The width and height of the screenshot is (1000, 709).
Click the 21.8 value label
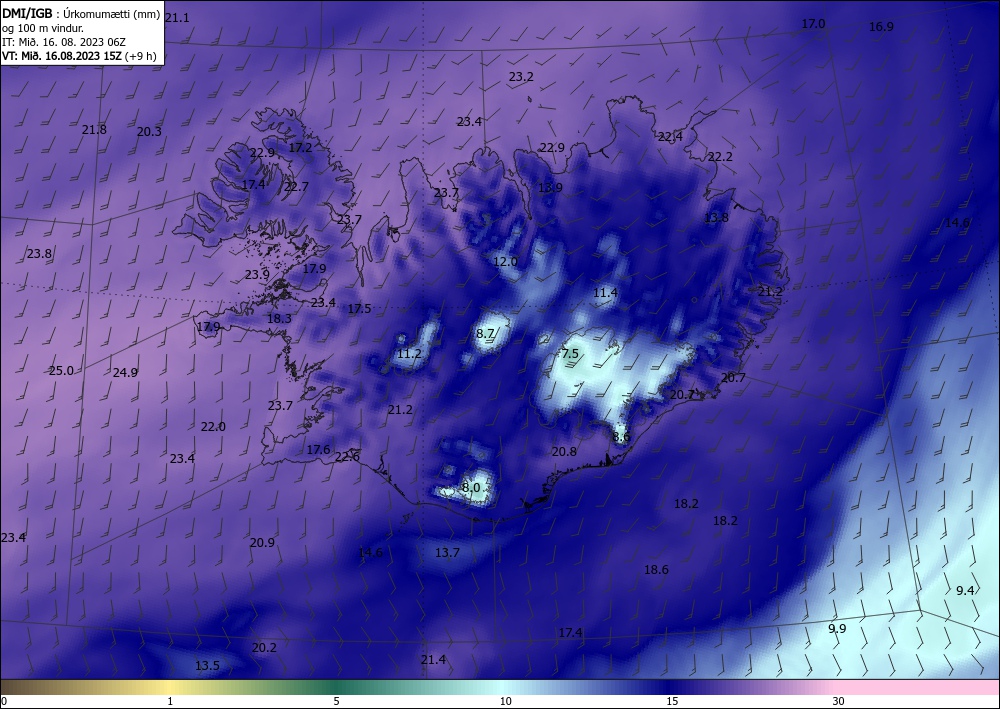click(x=94, y=129)
